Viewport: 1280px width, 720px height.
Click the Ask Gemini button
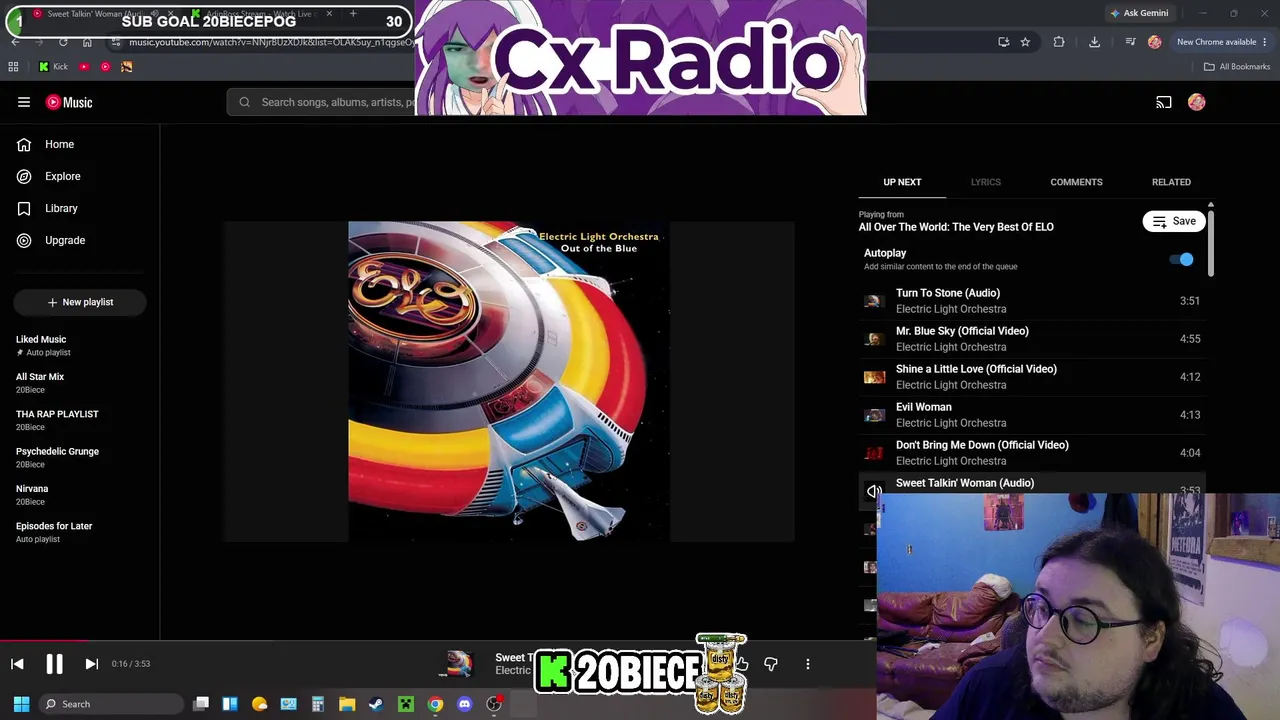pyautogui.click(x=1138, y=13)
